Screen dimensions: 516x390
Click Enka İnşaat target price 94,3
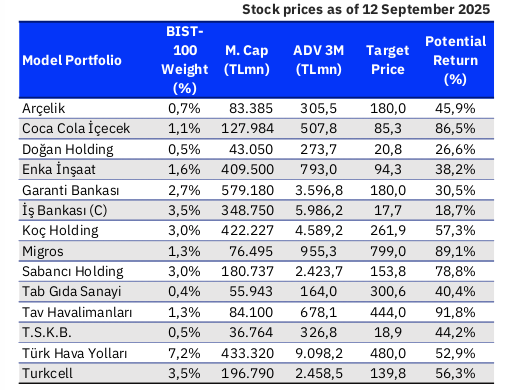388,169
